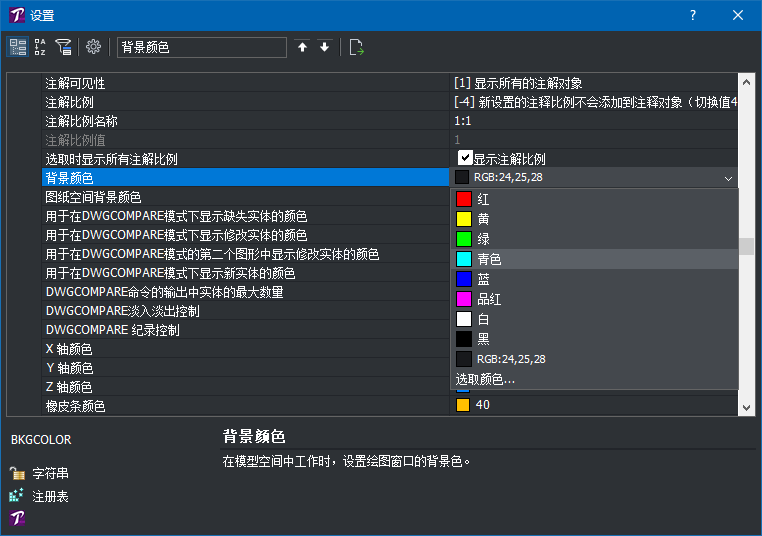
Task: Collapse the 背景颜色 dropdown arrow
Action: [x=727, y=178]
